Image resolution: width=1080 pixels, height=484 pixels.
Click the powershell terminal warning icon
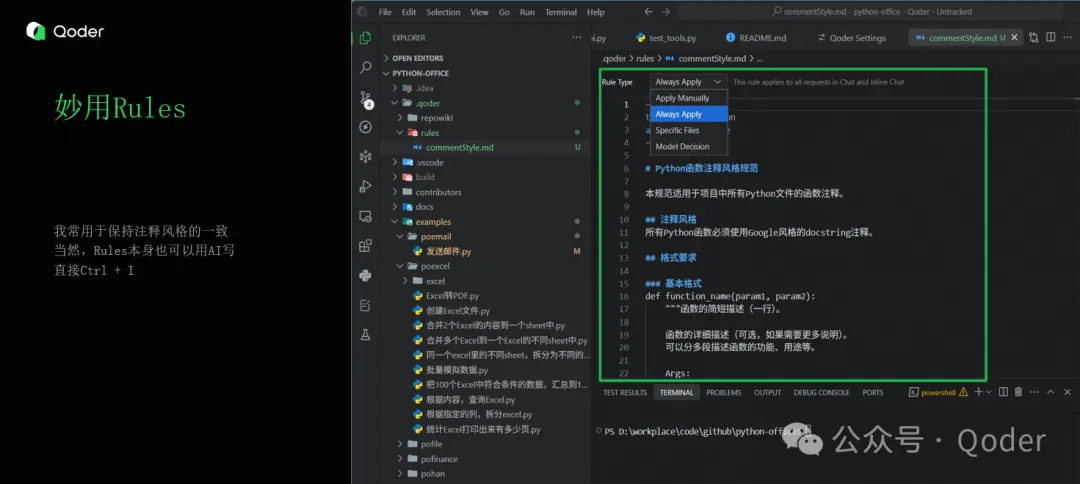click(x=963, y=392)
